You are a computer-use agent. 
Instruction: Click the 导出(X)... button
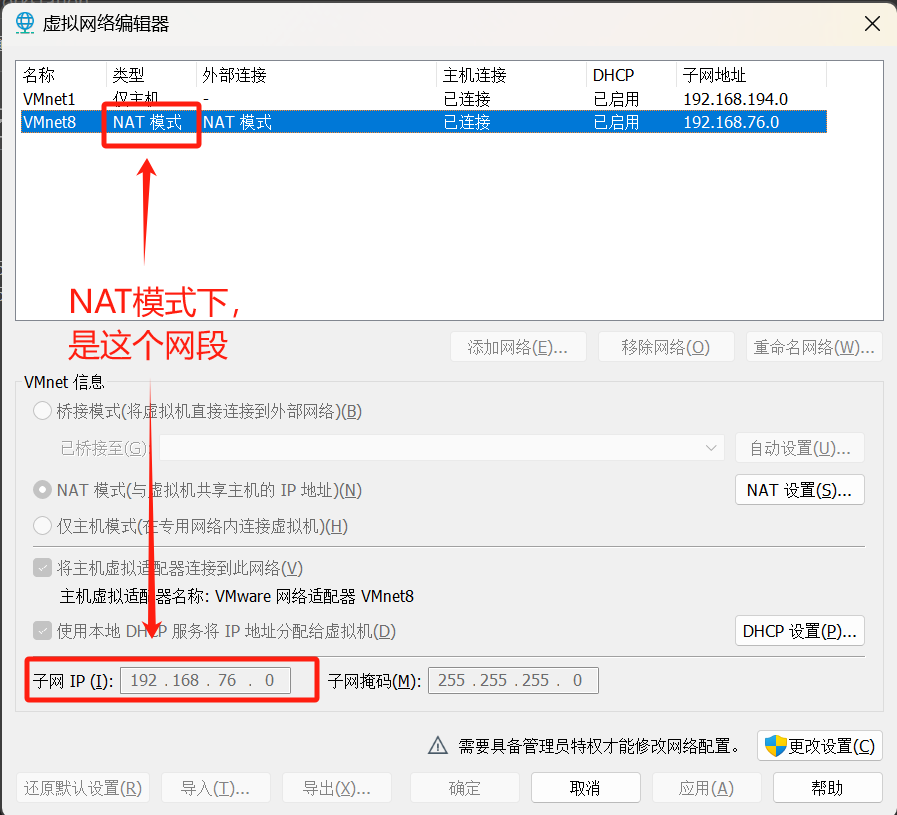pos(337,788)
